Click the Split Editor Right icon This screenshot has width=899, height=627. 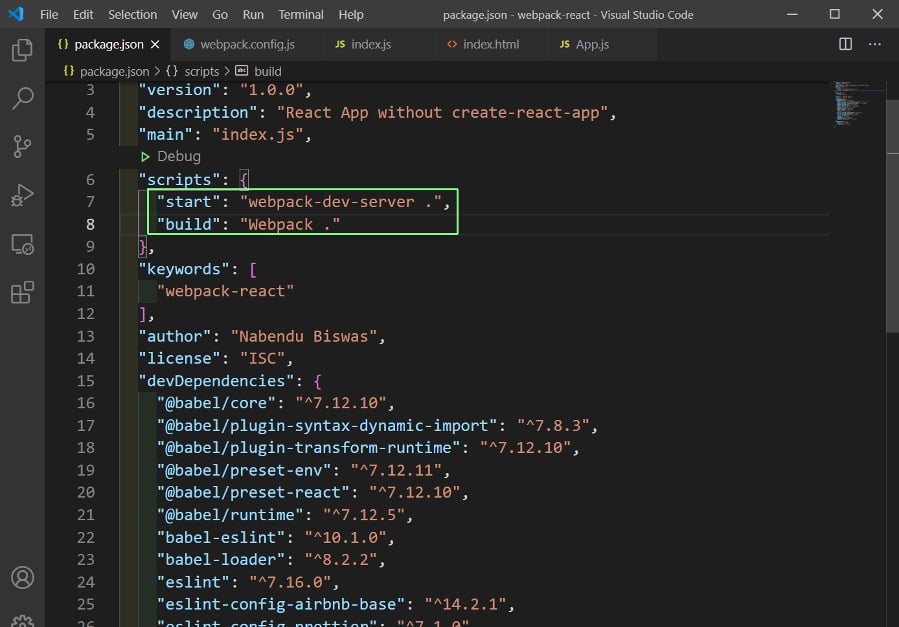pos(845,45)
